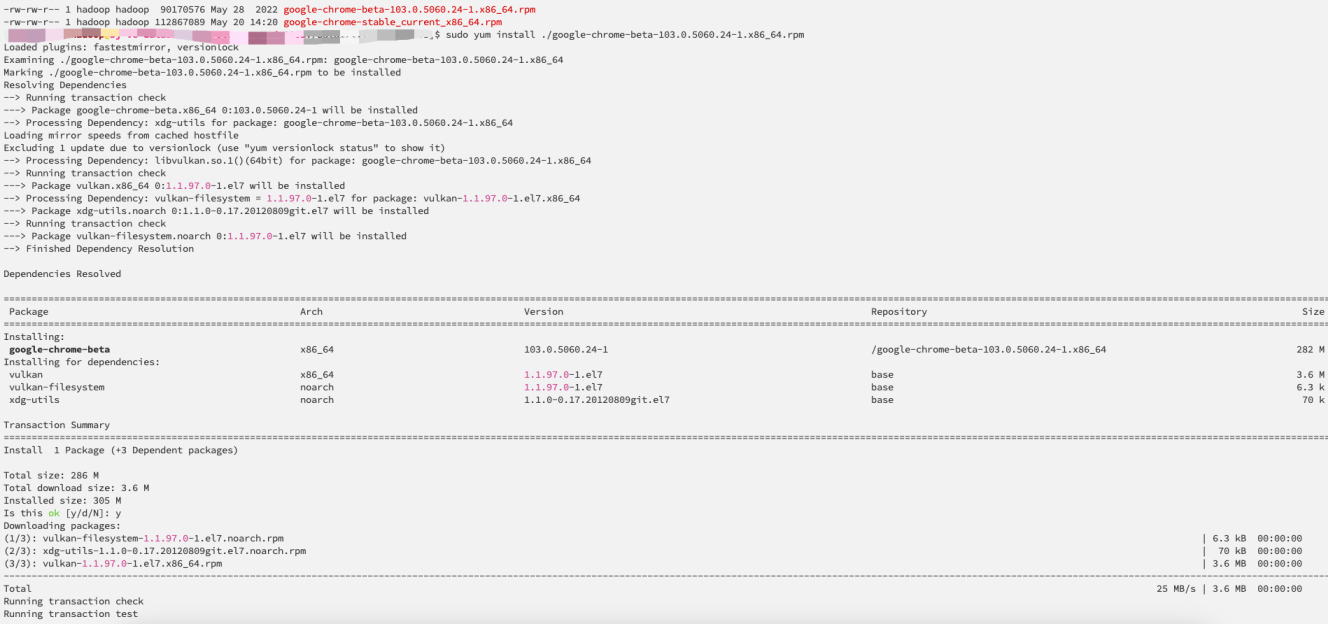Click the 'Package' column header
The height and width of the screenshot is (624, 1328).
pos(28,312)
